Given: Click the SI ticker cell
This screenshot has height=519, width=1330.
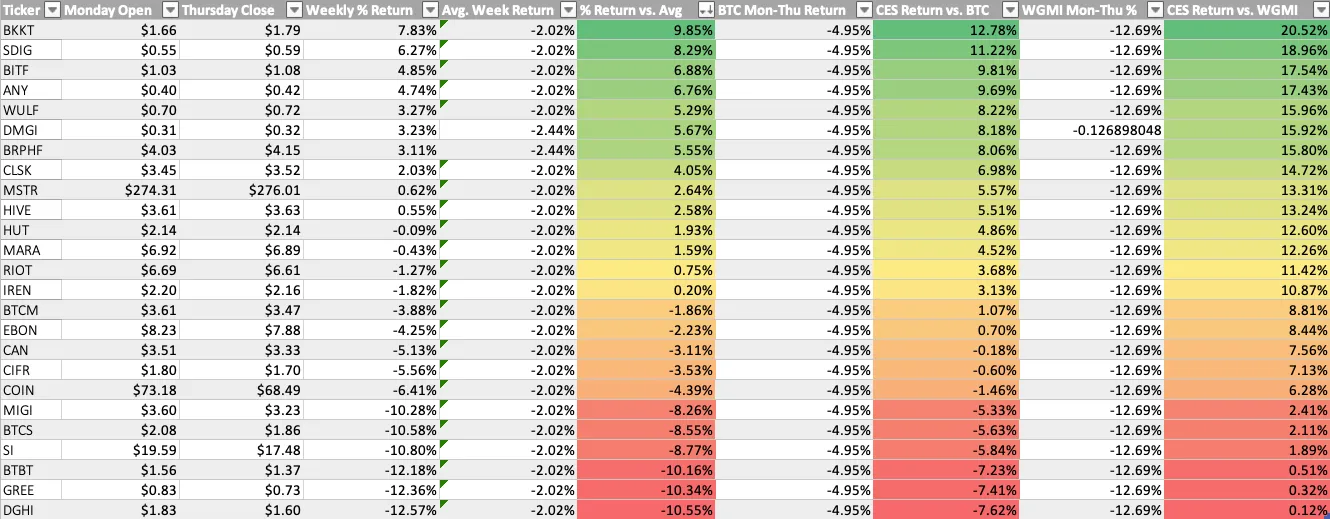Looking at the screenshot, I should 30,450.
